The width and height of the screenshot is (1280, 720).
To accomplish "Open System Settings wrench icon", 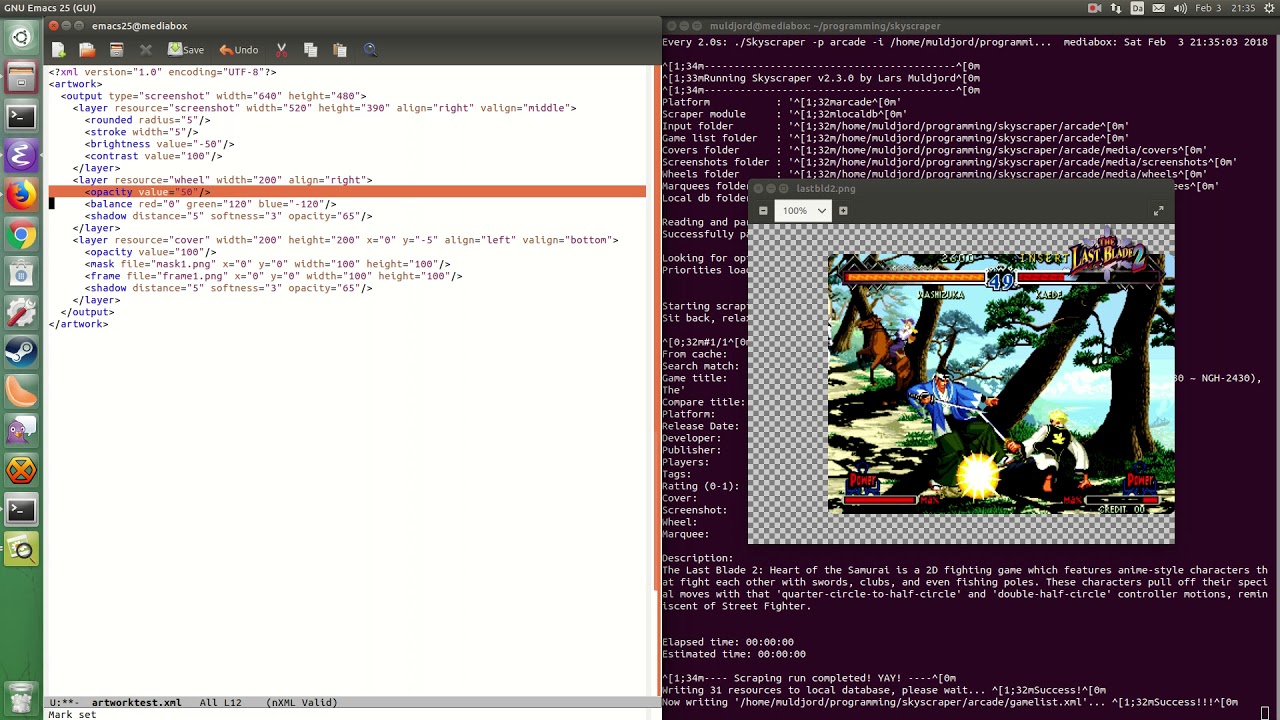I will [21, 313].
